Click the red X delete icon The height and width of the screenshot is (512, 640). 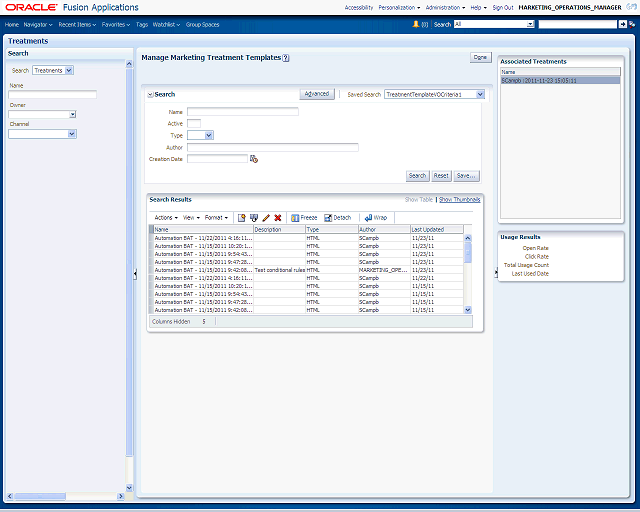point(278,218)
